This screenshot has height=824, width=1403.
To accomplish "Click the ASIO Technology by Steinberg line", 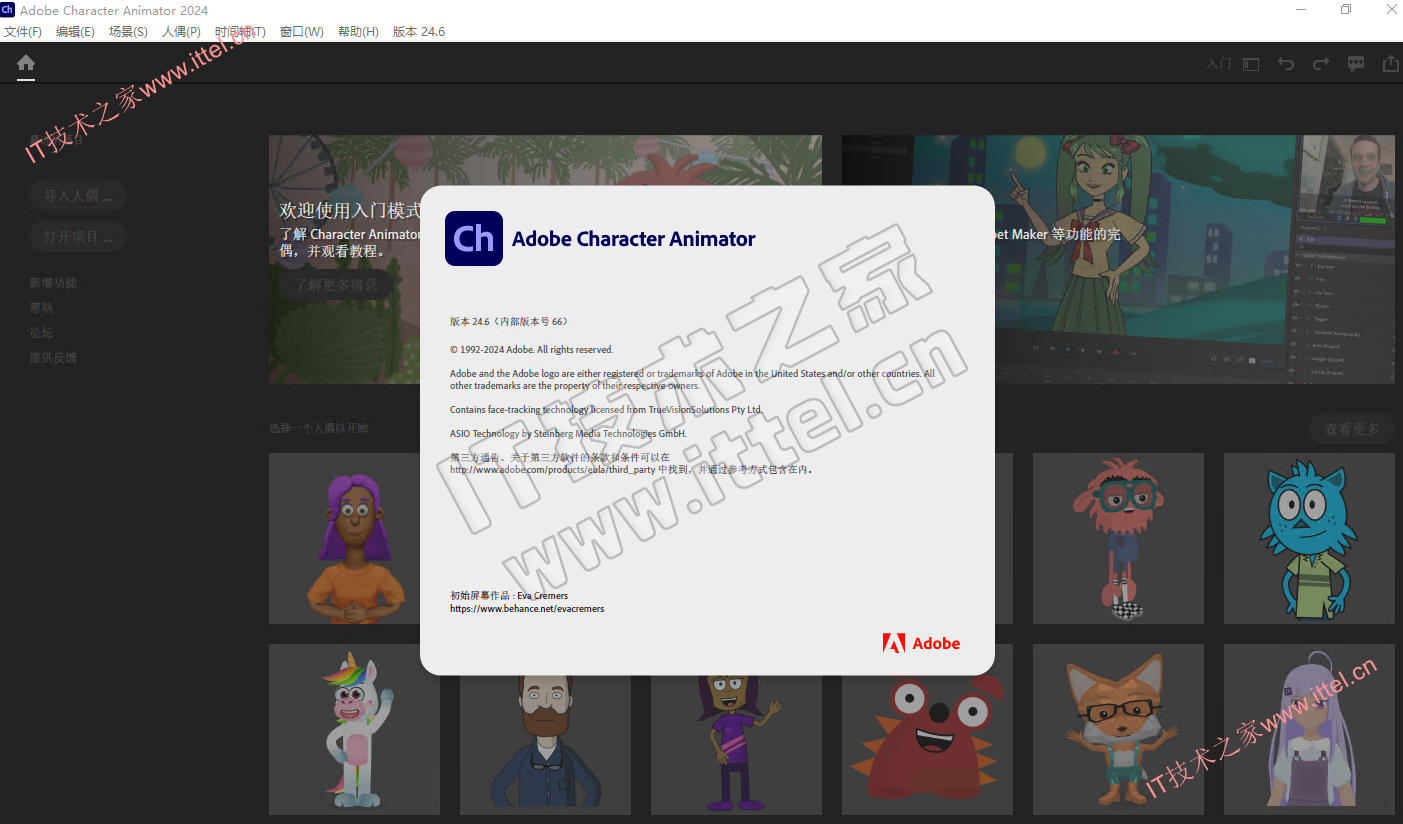I will tap(569, 434).
